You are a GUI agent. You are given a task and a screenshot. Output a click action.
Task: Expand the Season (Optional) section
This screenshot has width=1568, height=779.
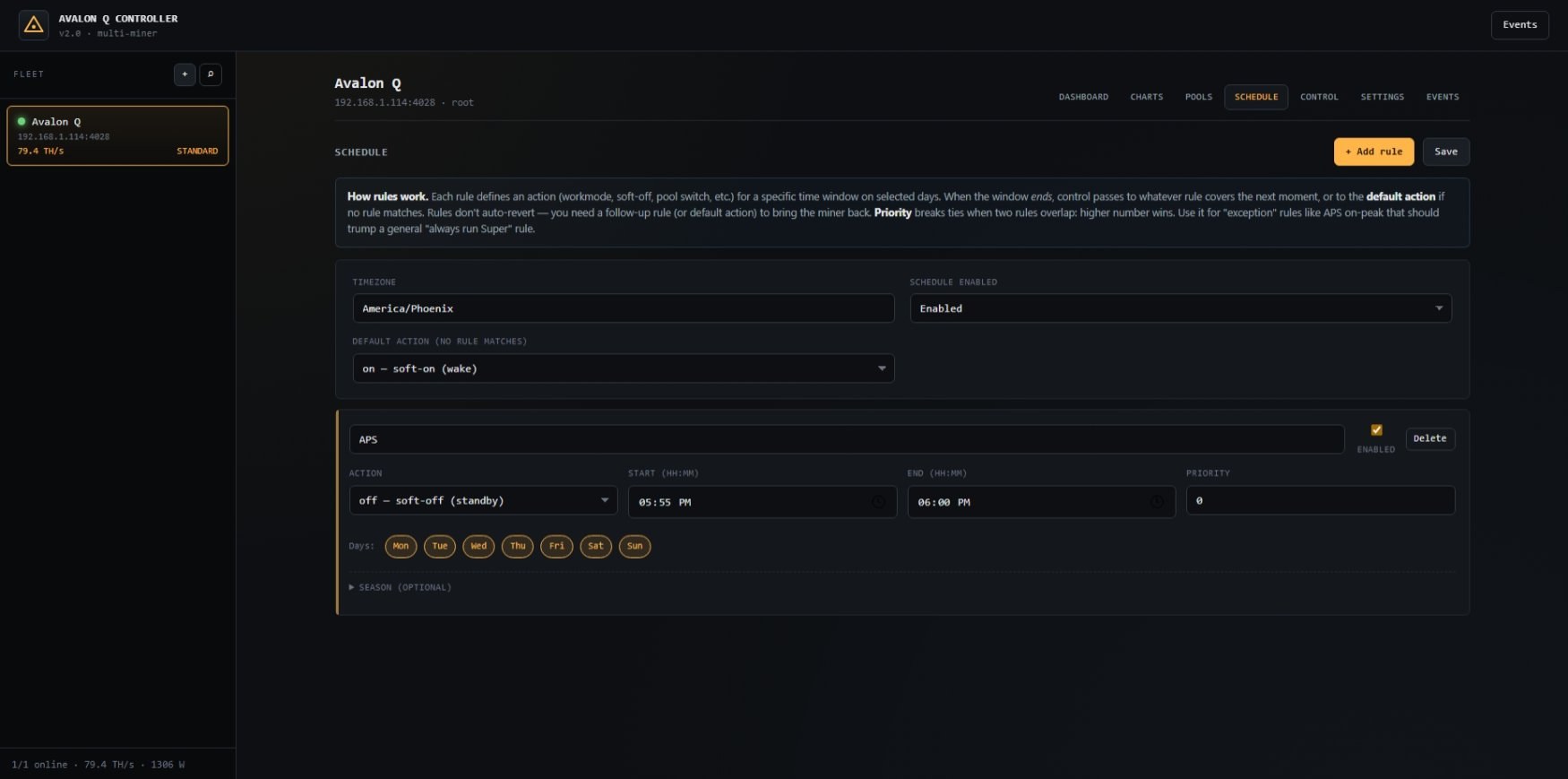(400, 587)
